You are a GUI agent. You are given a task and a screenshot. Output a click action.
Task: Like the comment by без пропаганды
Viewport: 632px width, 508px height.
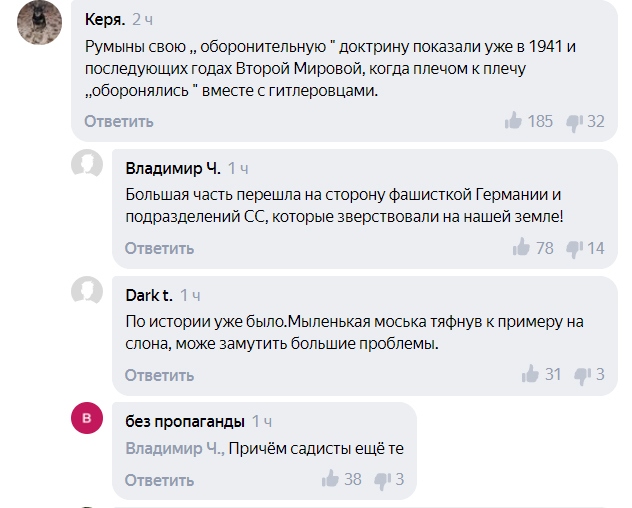330,480
